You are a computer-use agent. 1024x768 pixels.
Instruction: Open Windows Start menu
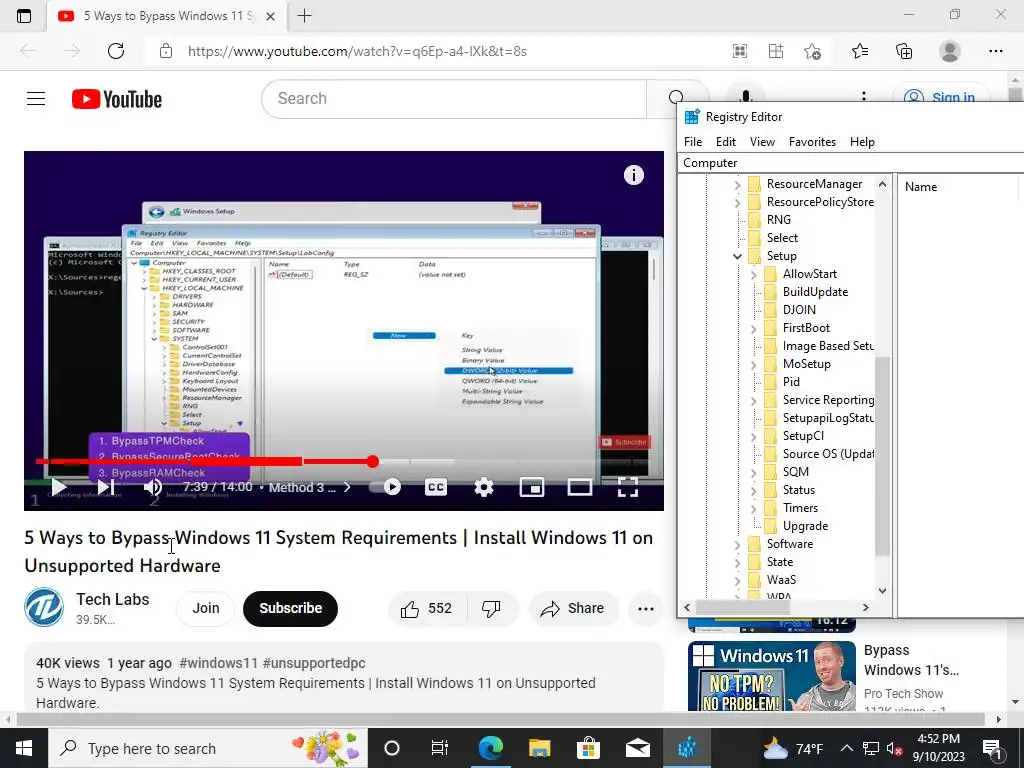click(x=24, y=748)
